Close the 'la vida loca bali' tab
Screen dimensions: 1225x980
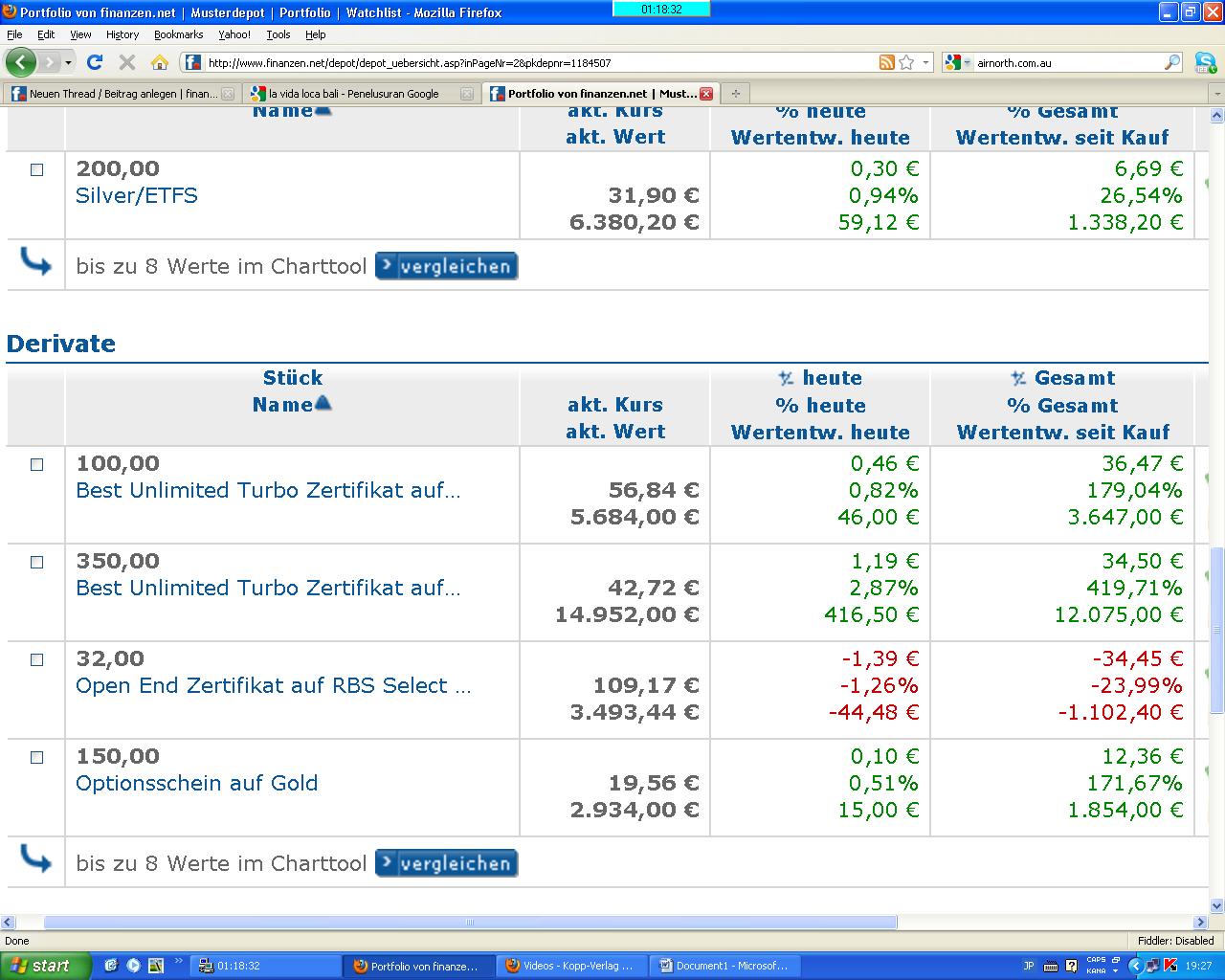467,94
